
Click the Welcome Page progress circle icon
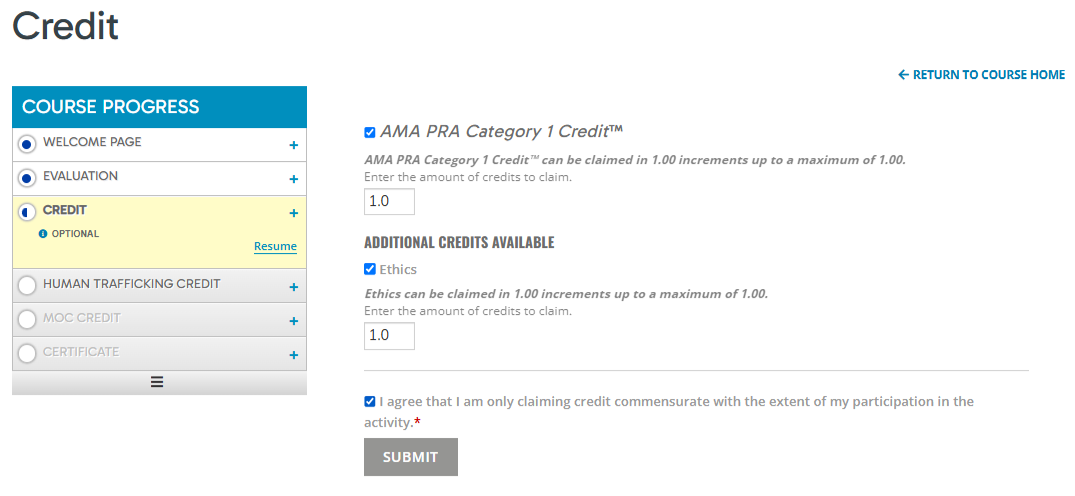[x=27, y=145]
